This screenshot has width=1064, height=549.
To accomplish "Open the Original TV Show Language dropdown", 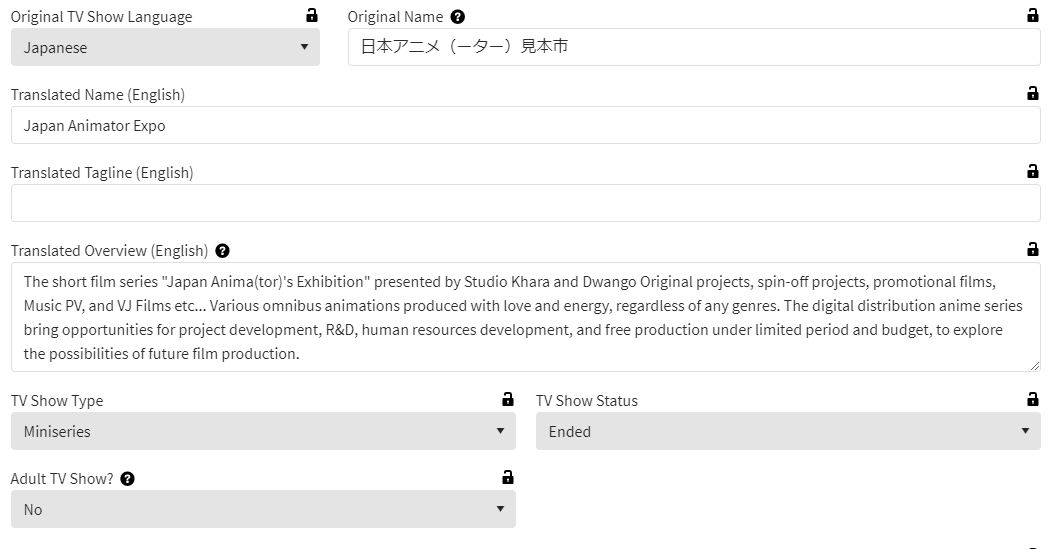I will pos(165,47).
